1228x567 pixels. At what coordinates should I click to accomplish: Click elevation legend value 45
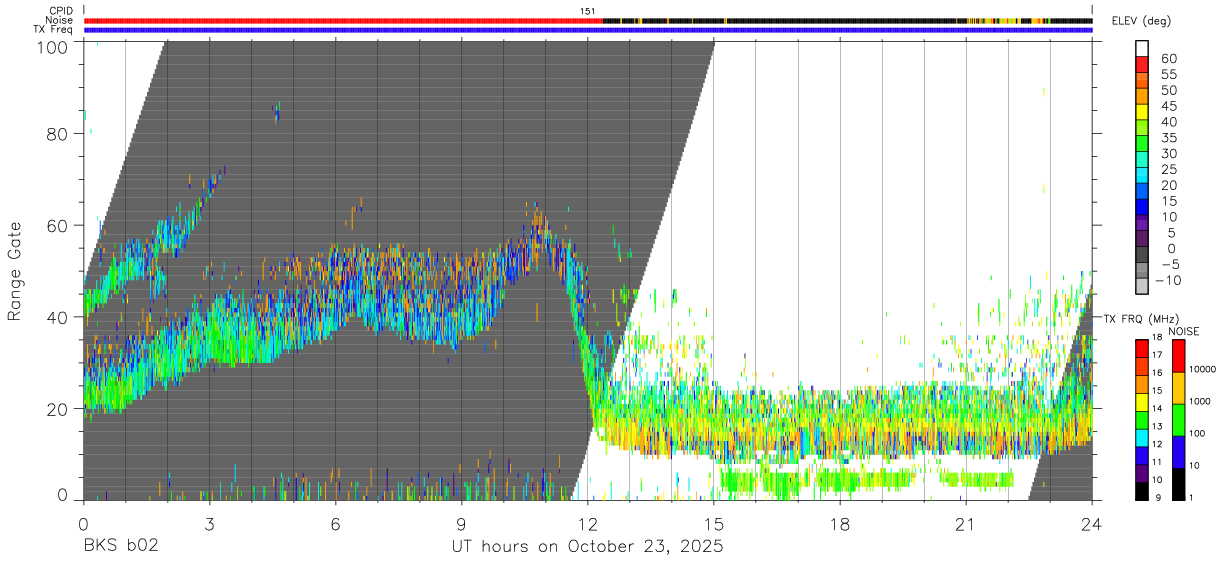[x=1167, y=106]
